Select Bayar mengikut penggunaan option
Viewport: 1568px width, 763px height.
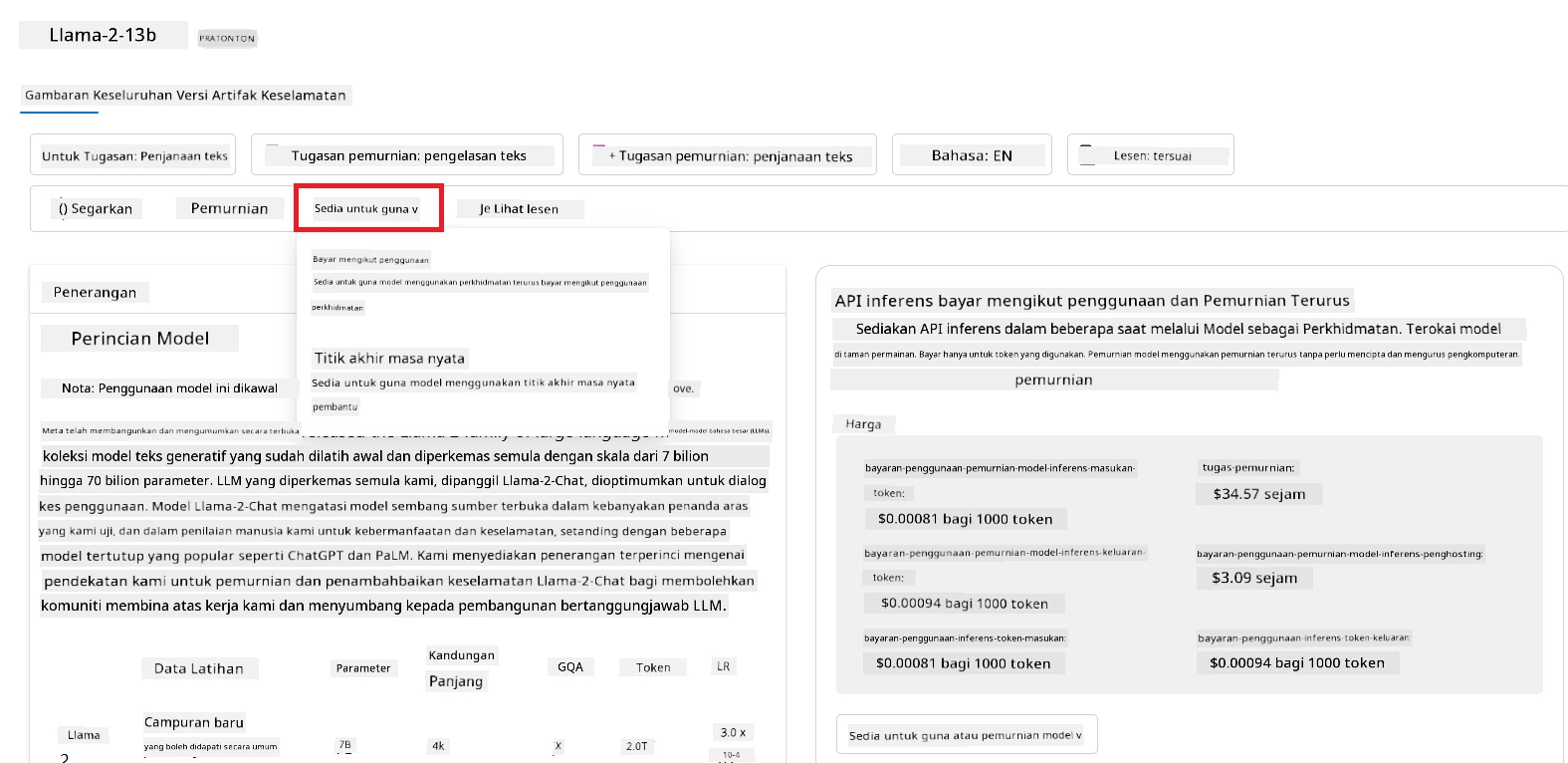(370, 259)
